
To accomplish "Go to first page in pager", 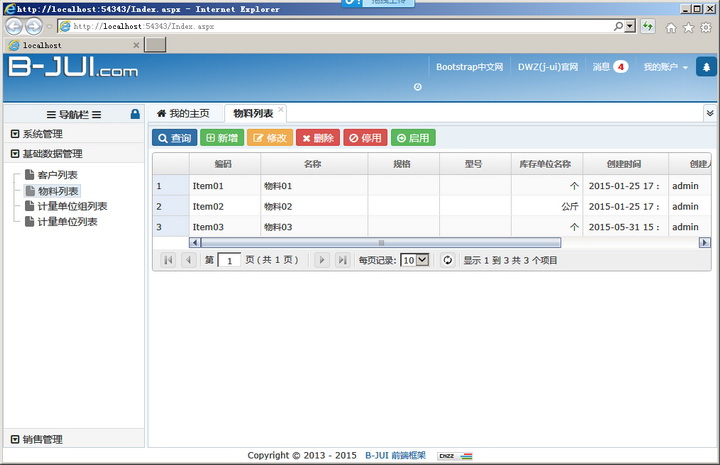I will coord(169,260).
